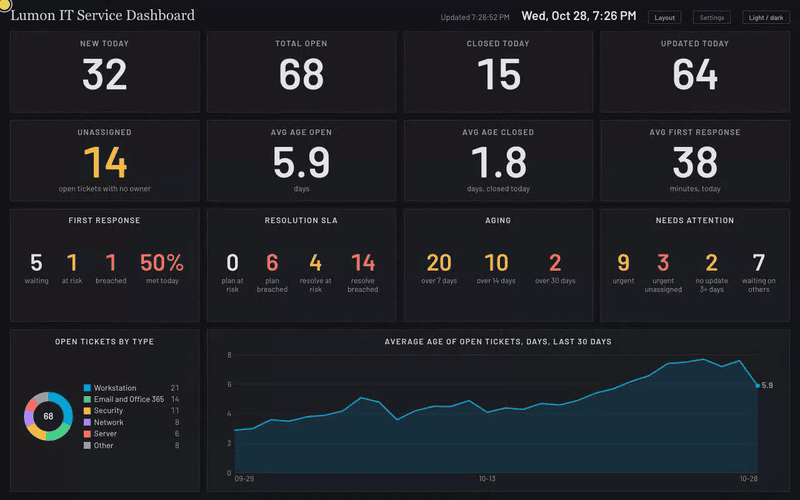Click the 2 over 30 days aging stat

coord(555,268)
